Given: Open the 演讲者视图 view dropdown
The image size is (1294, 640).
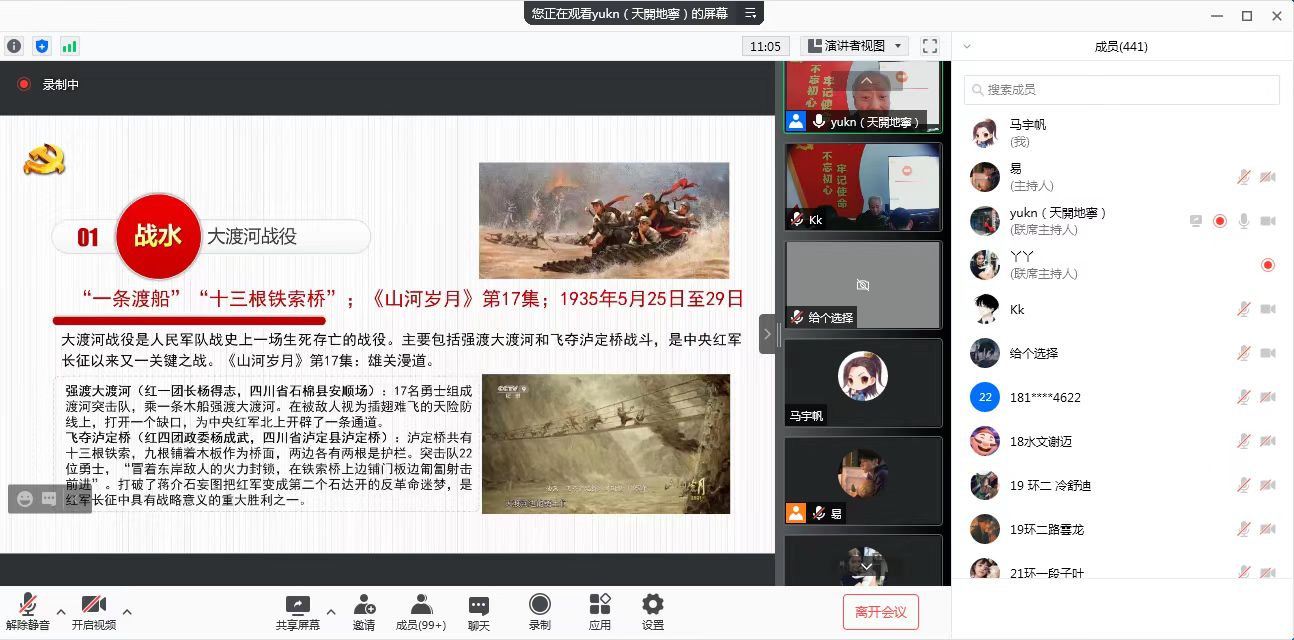Looking at the screenshot, I should 854,46.
